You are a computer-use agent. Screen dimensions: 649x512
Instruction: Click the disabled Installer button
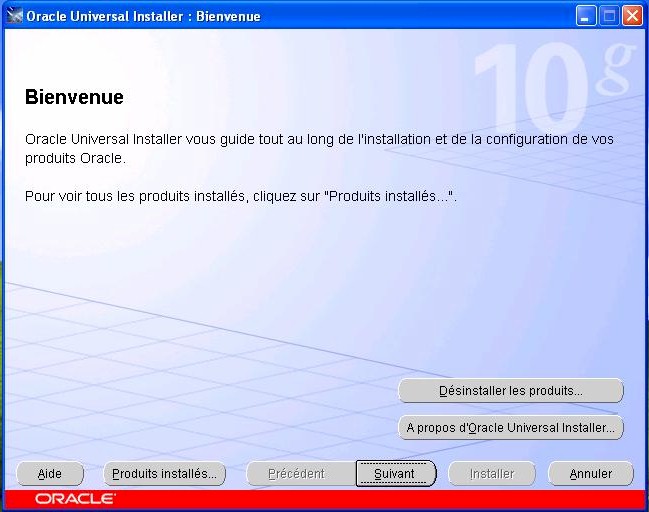(492, 474)
